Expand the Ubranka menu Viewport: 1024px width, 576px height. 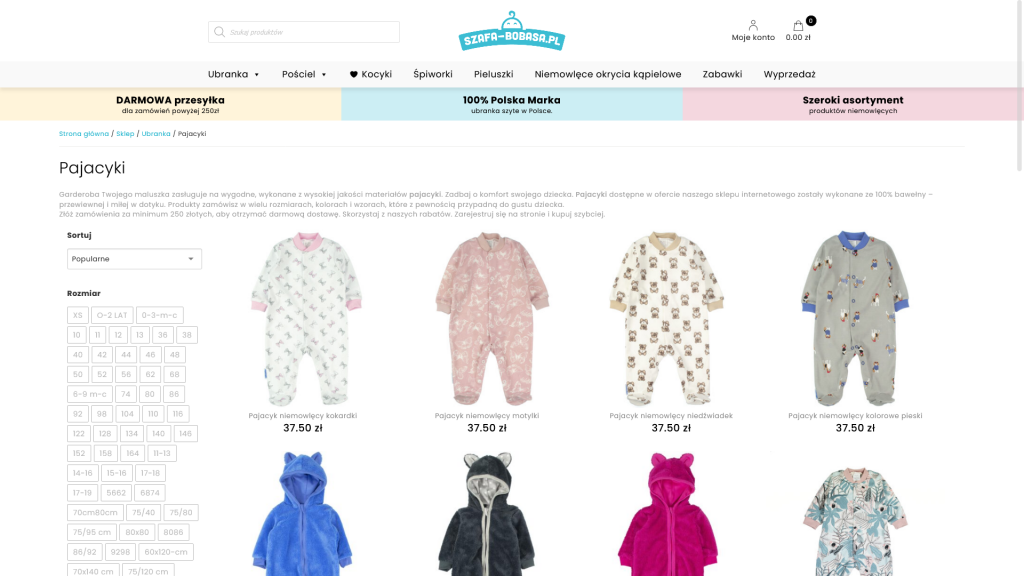tap(234, 74)
